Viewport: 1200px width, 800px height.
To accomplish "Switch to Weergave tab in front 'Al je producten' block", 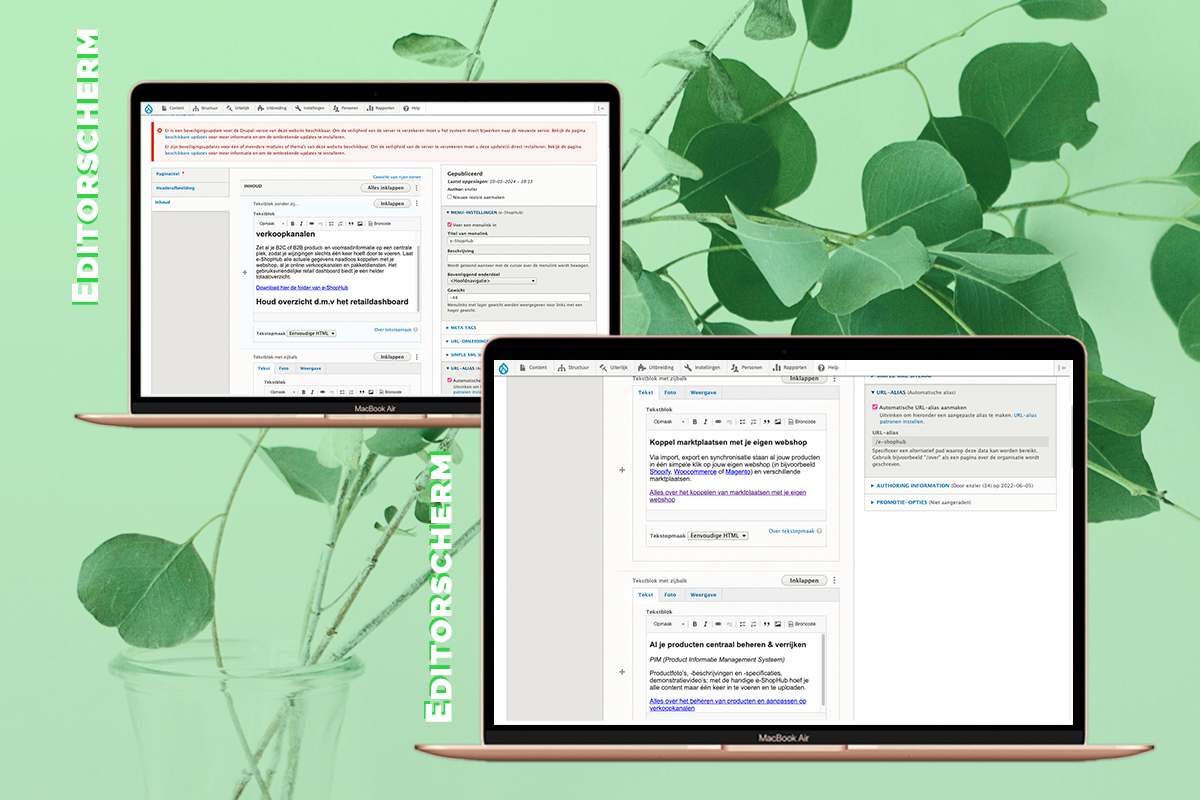I will tap(703, 595).
